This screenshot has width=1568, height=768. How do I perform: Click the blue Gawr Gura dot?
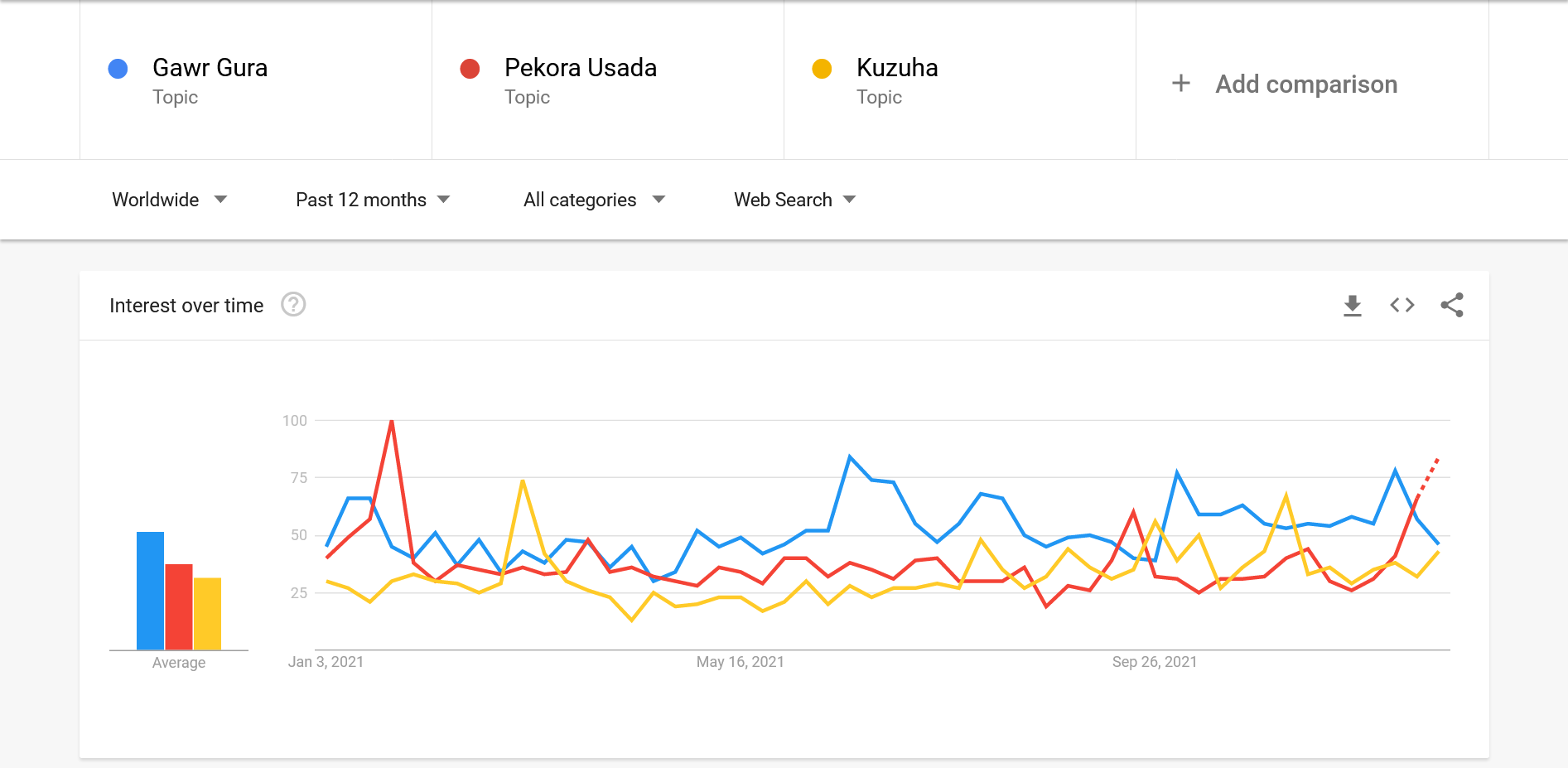click(x=118, y=69)
